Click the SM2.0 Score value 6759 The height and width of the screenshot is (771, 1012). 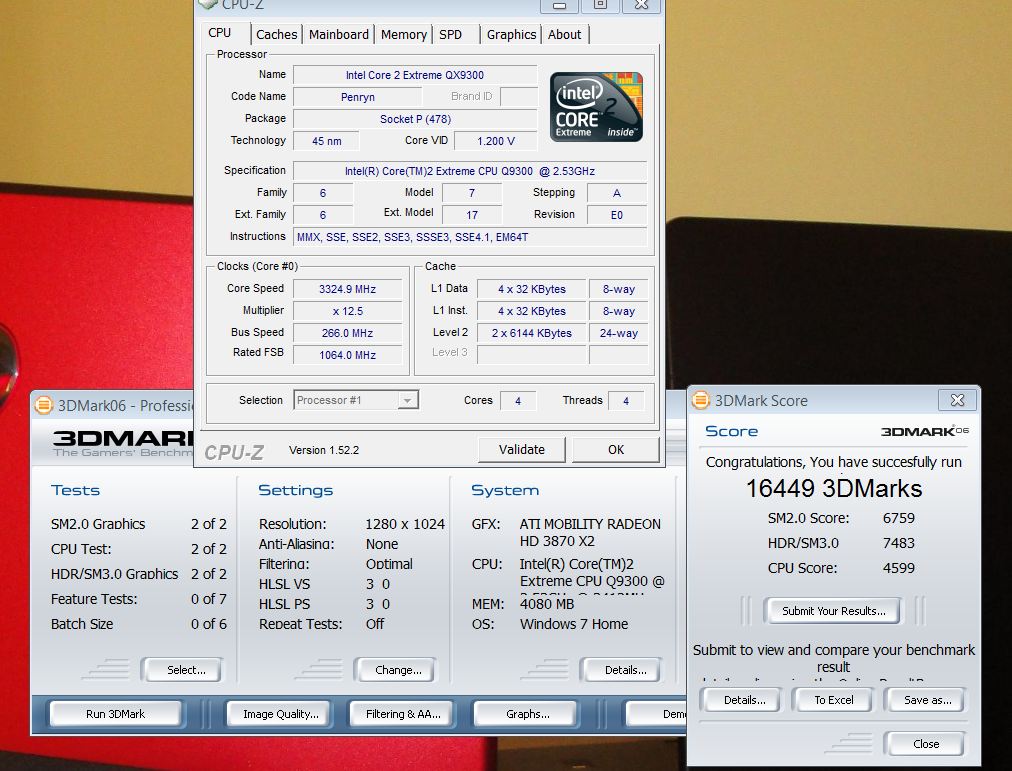898,518
